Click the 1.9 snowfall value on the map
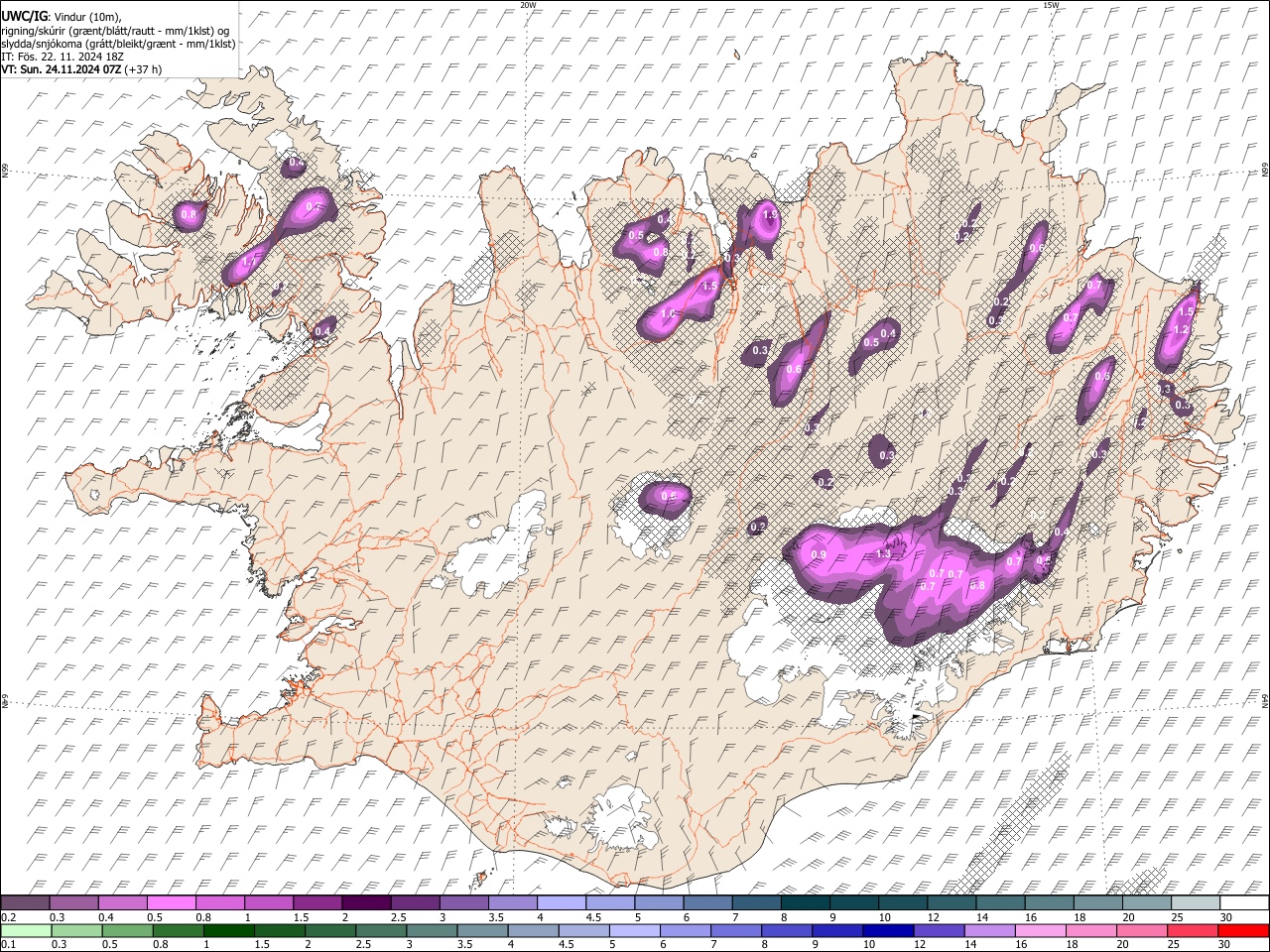Image resolution: width=1270 pixels, height=952 pixels. point(769,214)
